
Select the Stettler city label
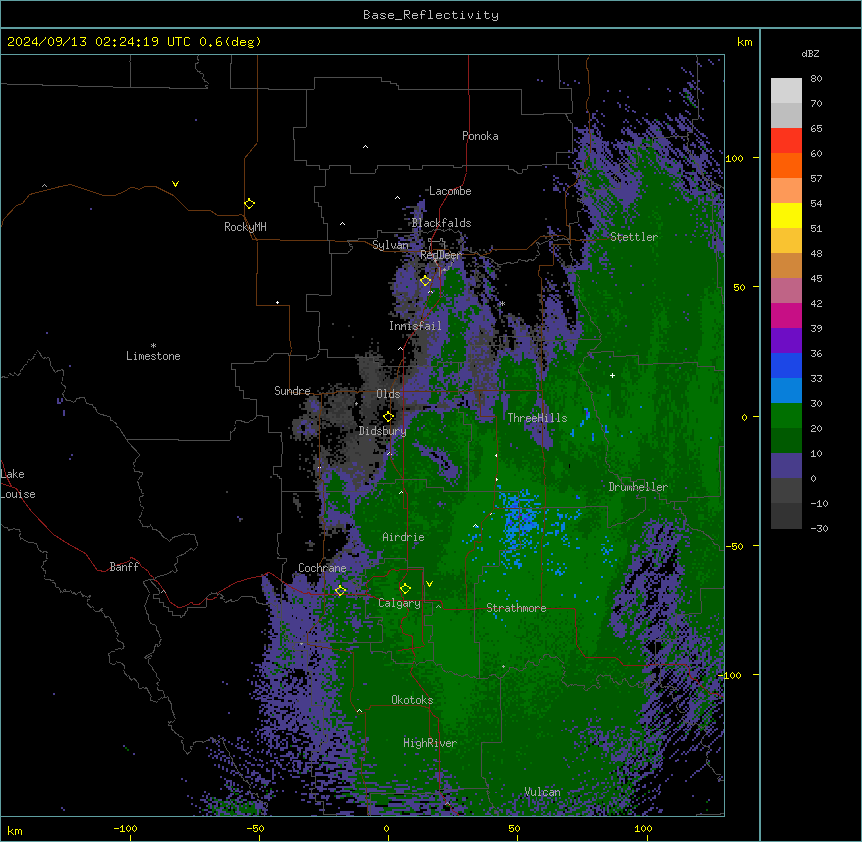(633, 237)
